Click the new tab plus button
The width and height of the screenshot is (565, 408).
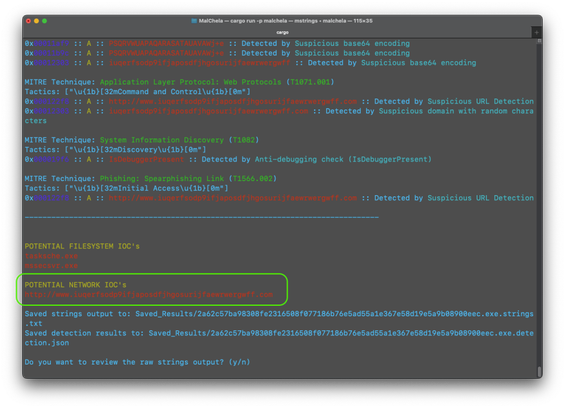537,32
